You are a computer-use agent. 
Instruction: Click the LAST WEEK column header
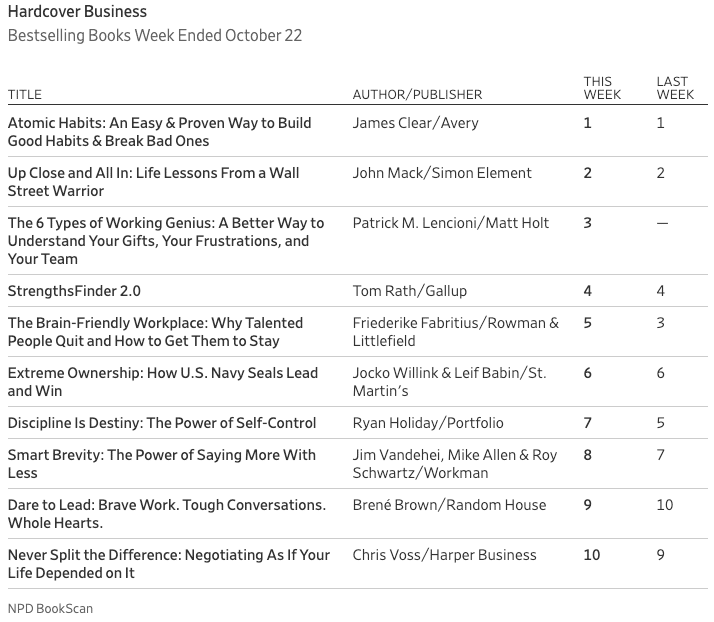pos(675,88)
